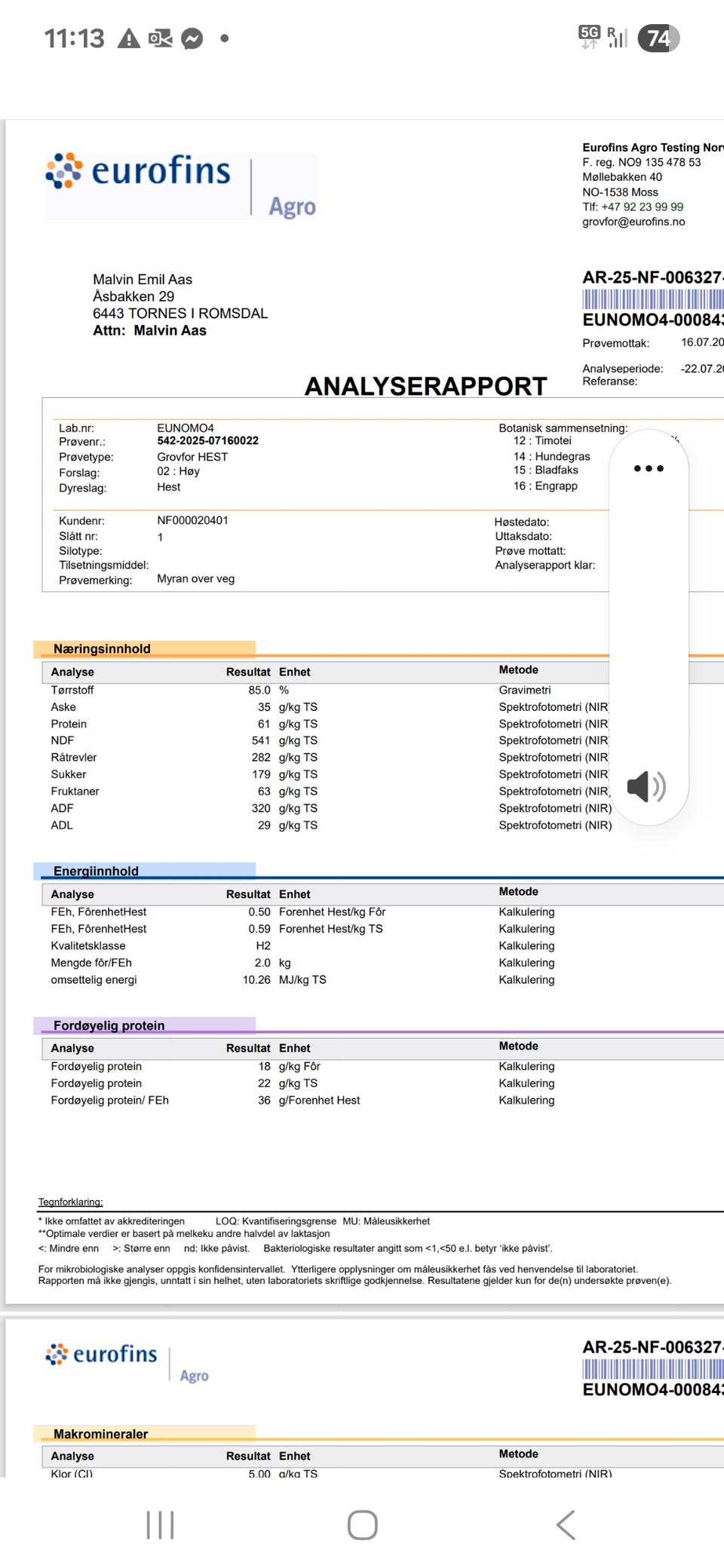The height and width of the screenshot is (1568, 724).
Task: Tap the 5G network status icon
Action: point(589,36)
